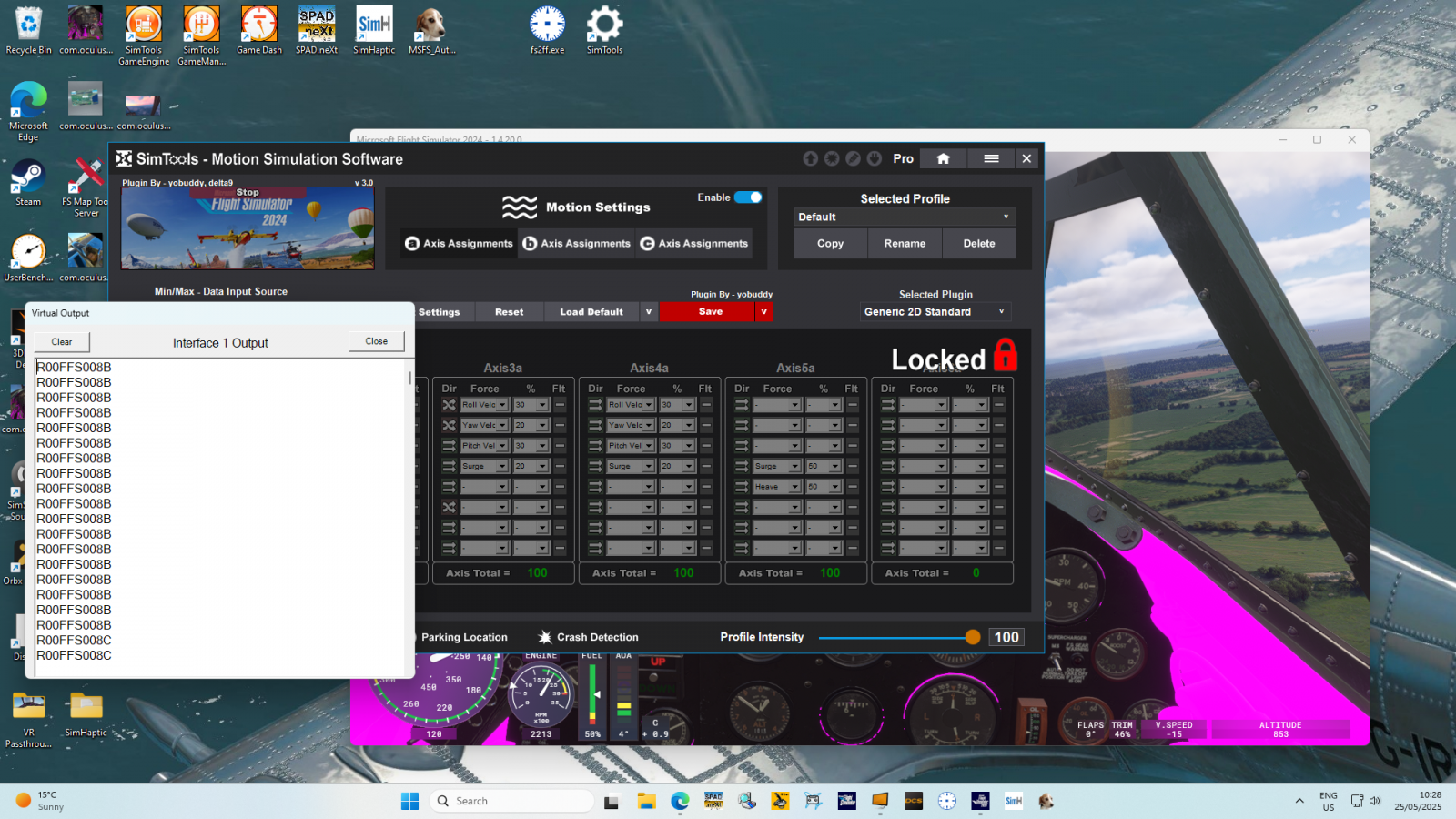Open Axis5a Surge percent dropdown showing 50
The height and width of the screenshot is (819, 1456).
[x=824, y=466]
